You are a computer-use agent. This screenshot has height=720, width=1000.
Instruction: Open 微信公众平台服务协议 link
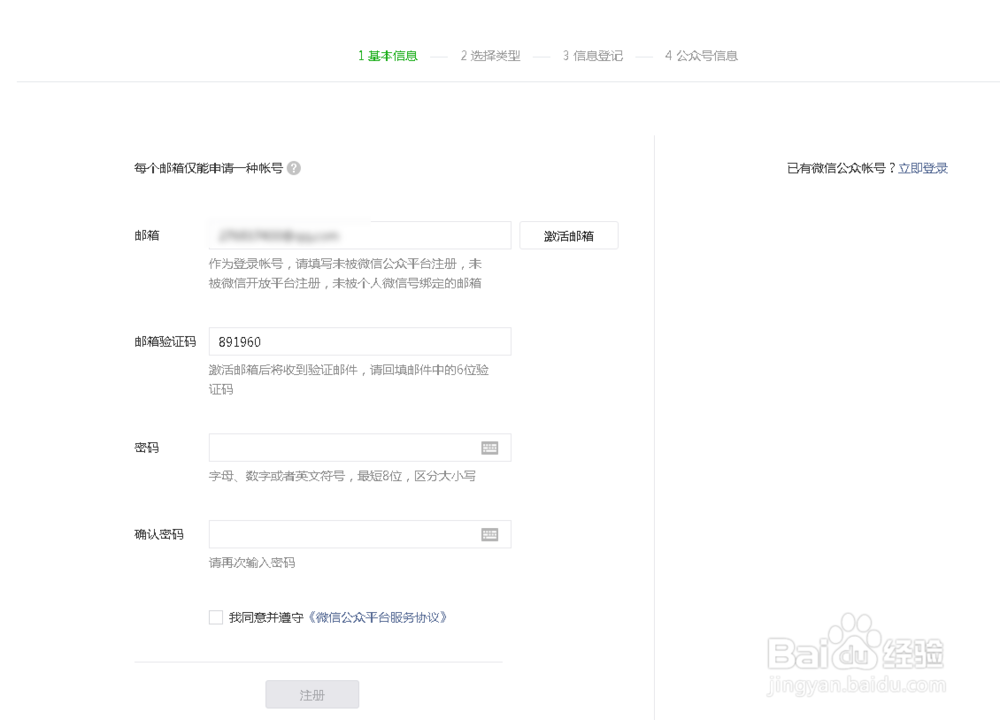click(378, 617)
